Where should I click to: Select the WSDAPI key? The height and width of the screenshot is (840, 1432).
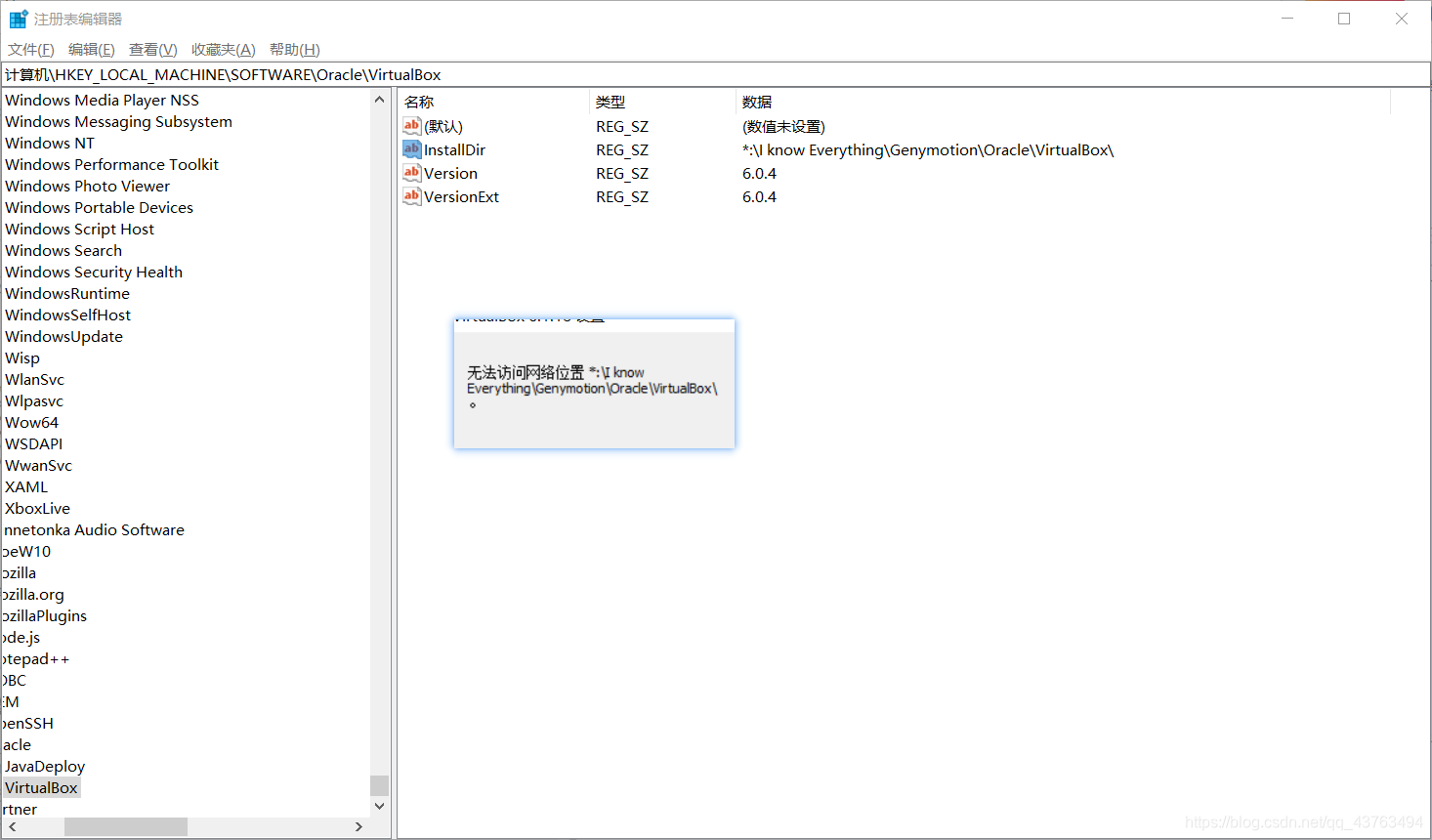tap(33, 443)
